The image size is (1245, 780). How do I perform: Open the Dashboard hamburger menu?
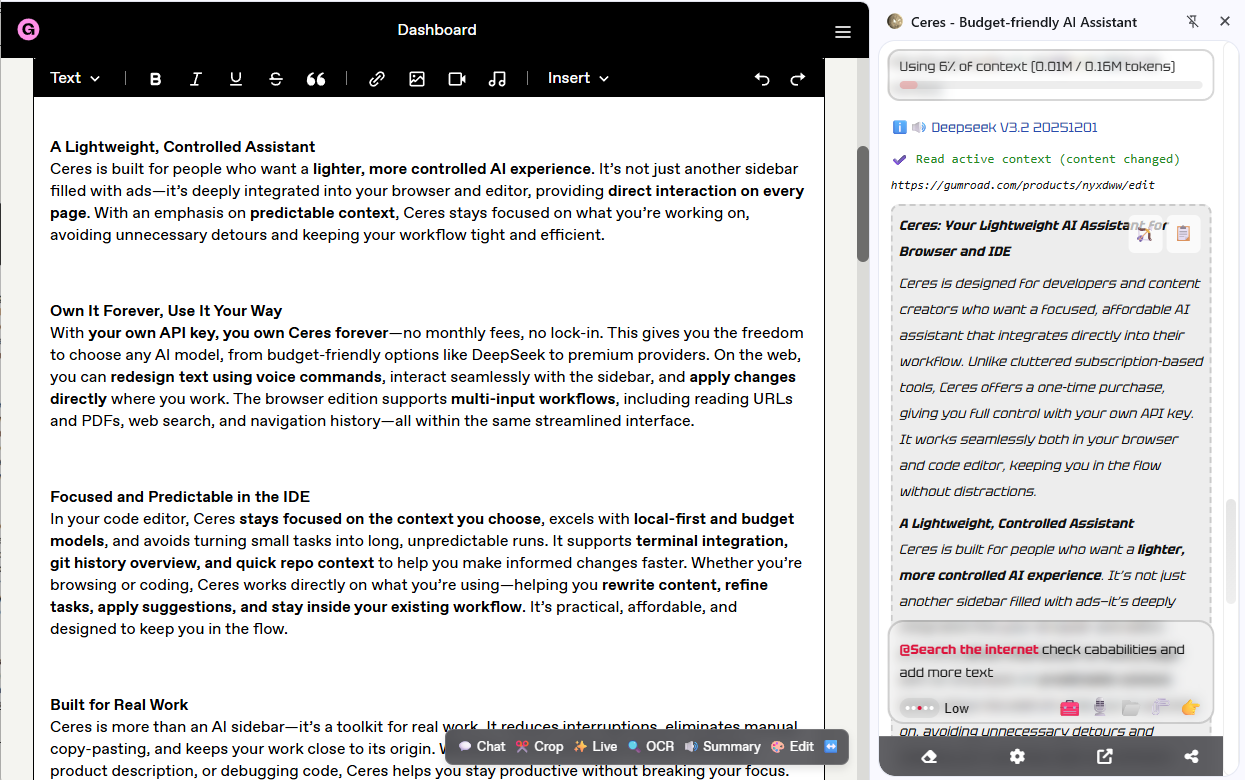pos(843,30)
